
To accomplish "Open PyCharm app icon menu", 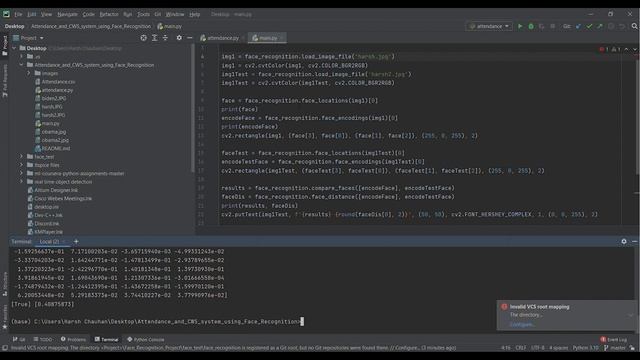I will 6,14.
